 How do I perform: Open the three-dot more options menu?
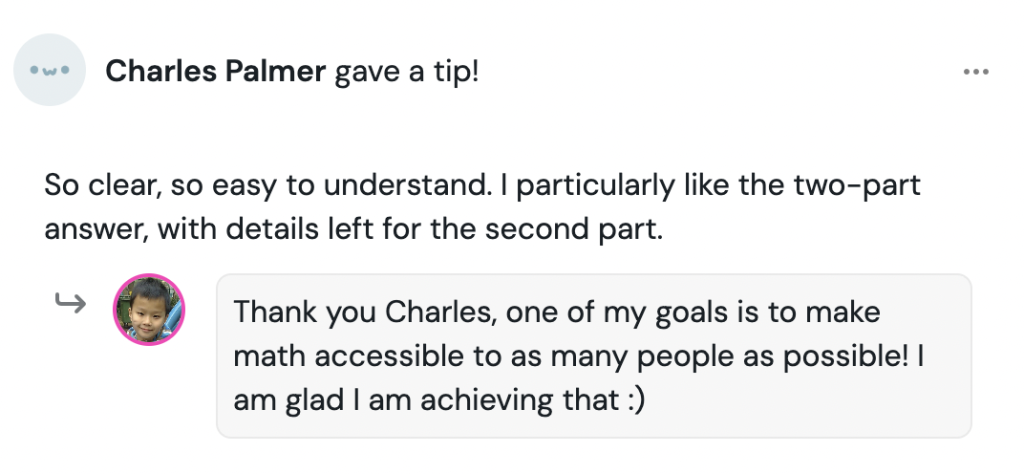pos(975,72)
